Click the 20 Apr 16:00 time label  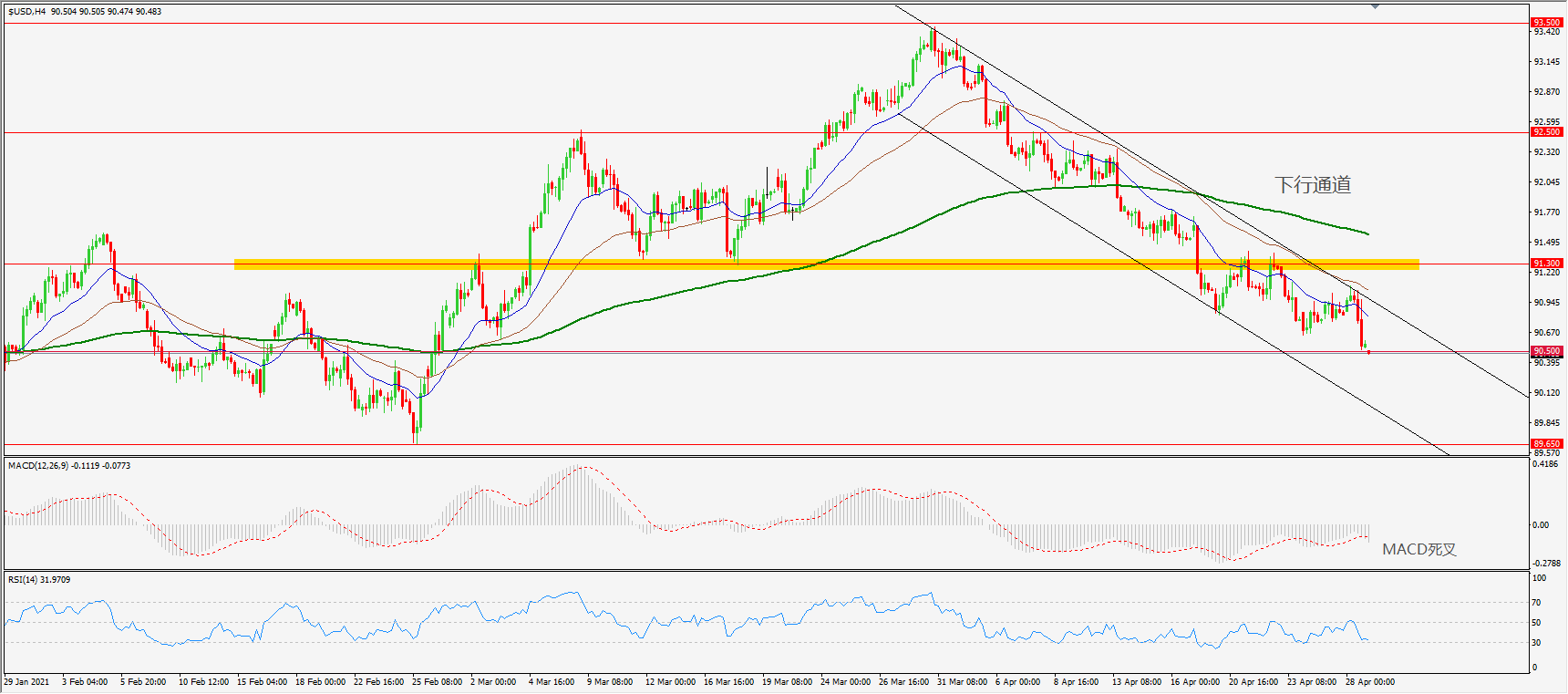pos(1253,682)
